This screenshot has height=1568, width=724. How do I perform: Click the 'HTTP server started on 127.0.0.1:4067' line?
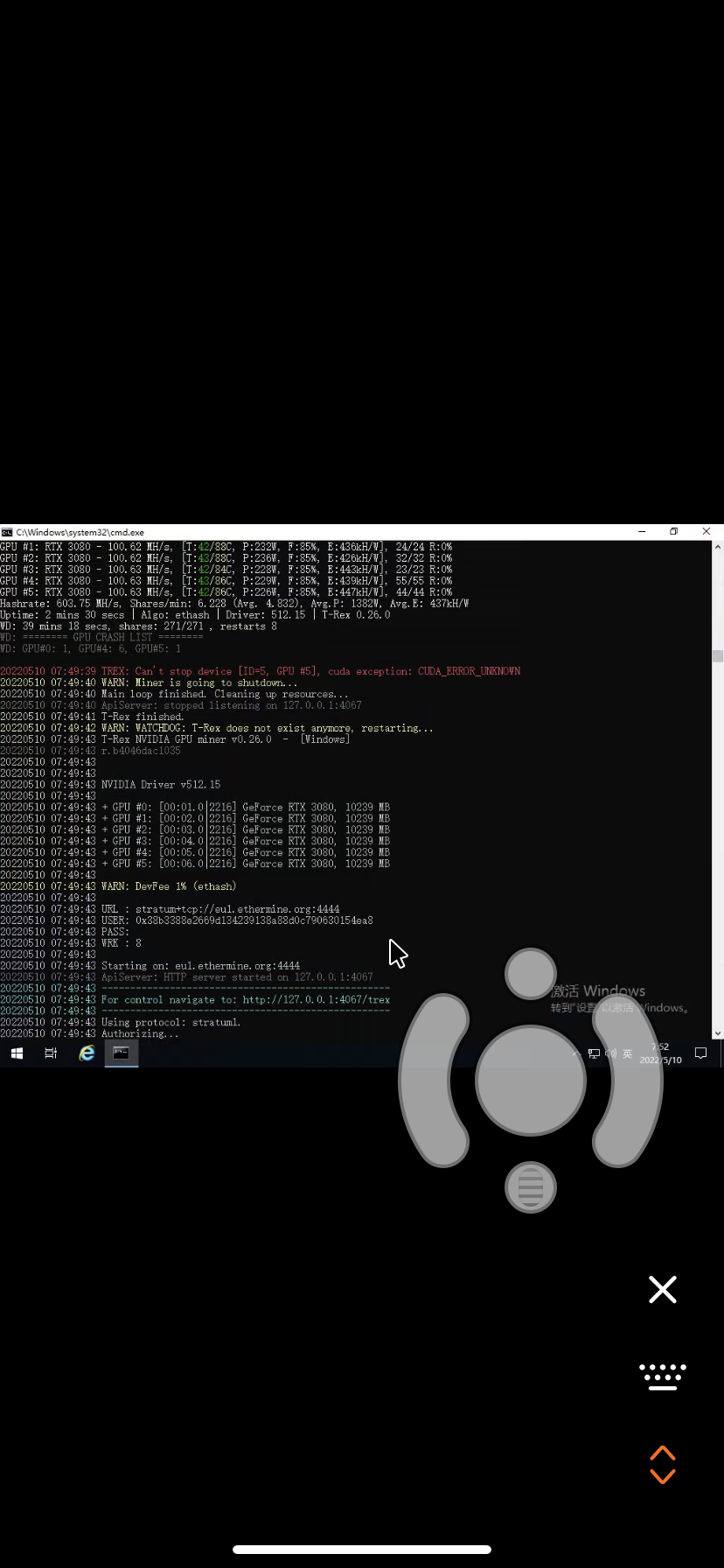pyautogui.click(x=186, y=977)
